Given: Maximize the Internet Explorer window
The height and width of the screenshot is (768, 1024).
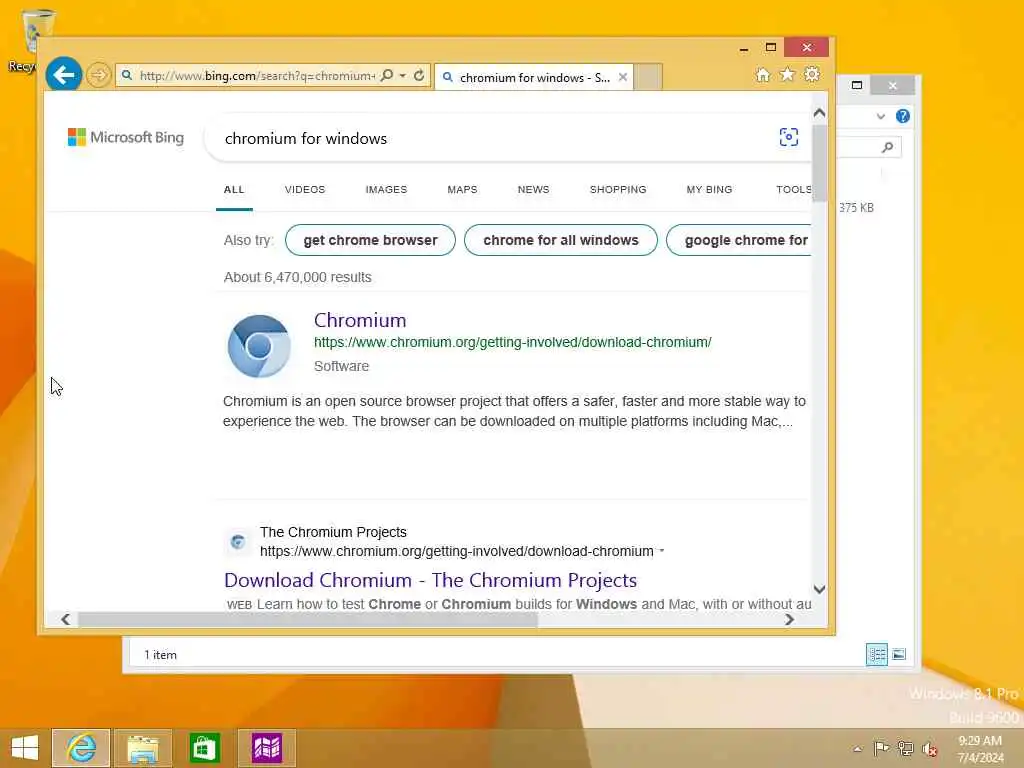Looking at the screenshot, I should [x=771, y=48].
